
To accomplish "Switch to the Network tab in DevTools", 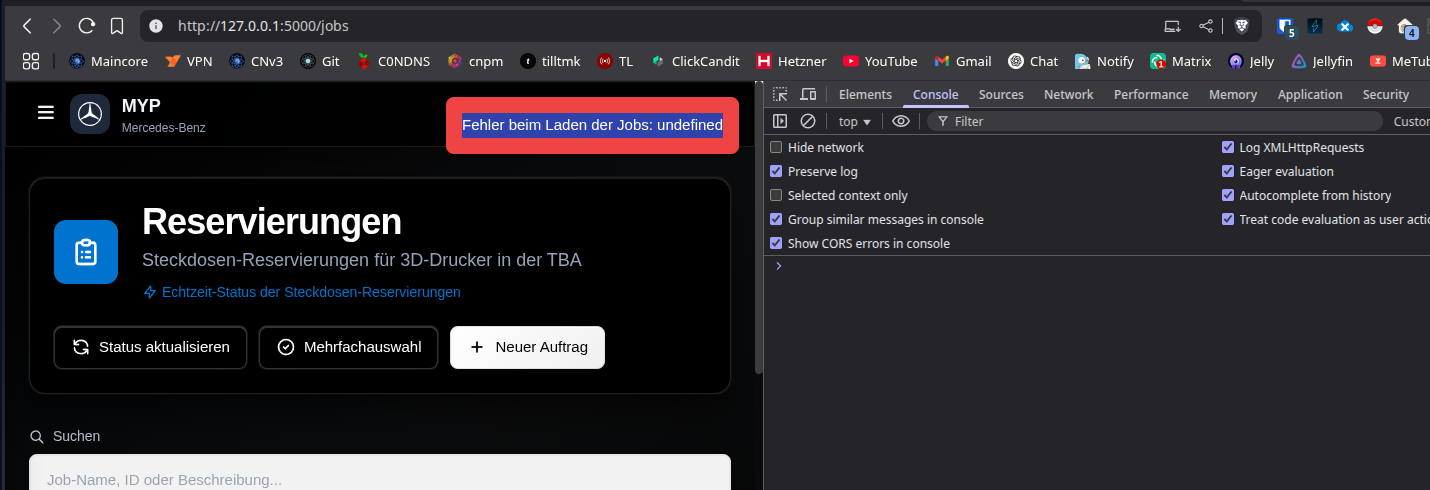I will coord(1068,94).
